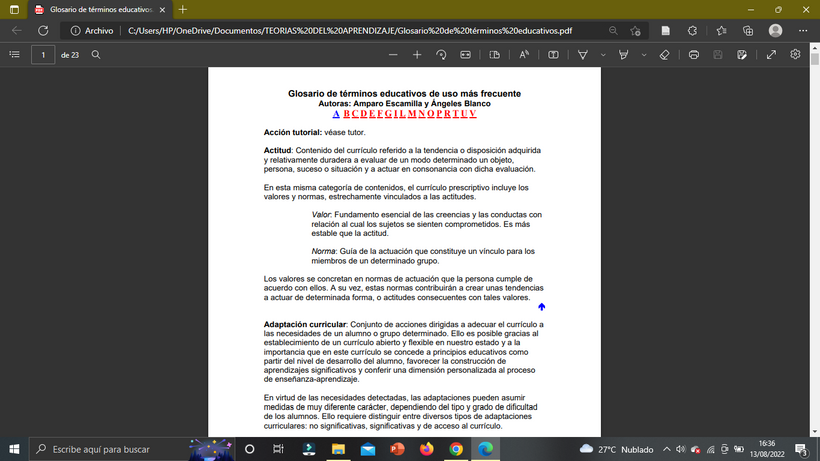Open the weather widget showing 27°C Nublado
The height and width of the screenshot is (461, 820).
[616, 449]
